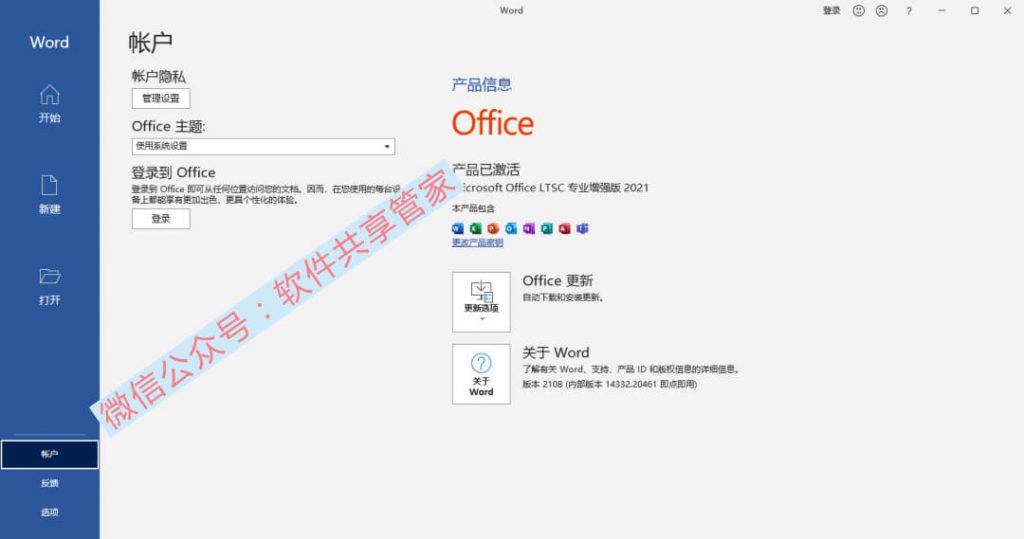Open the 打开 (Open) file page
The width and height of the screenshot is (1024, 539).
pyautogui.click(x=50, y=287)
